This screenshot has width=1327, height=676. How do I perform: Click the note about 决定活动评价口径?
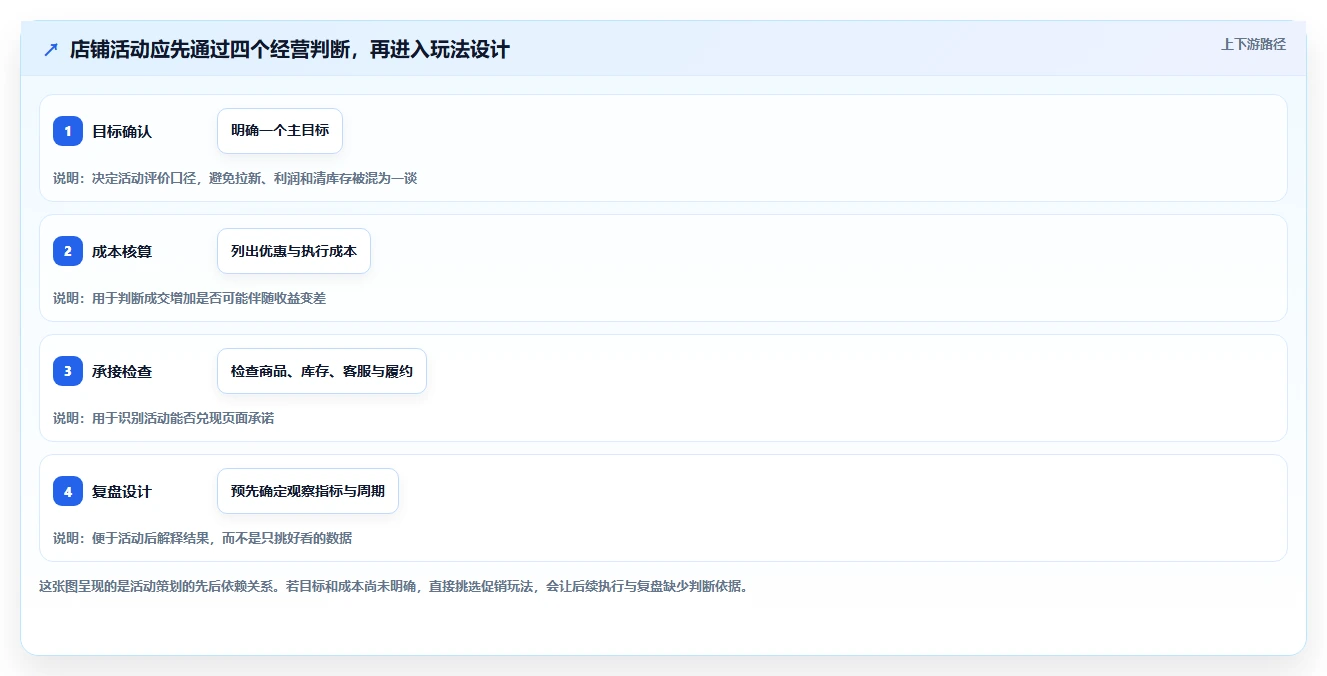[x=235, y=178]
